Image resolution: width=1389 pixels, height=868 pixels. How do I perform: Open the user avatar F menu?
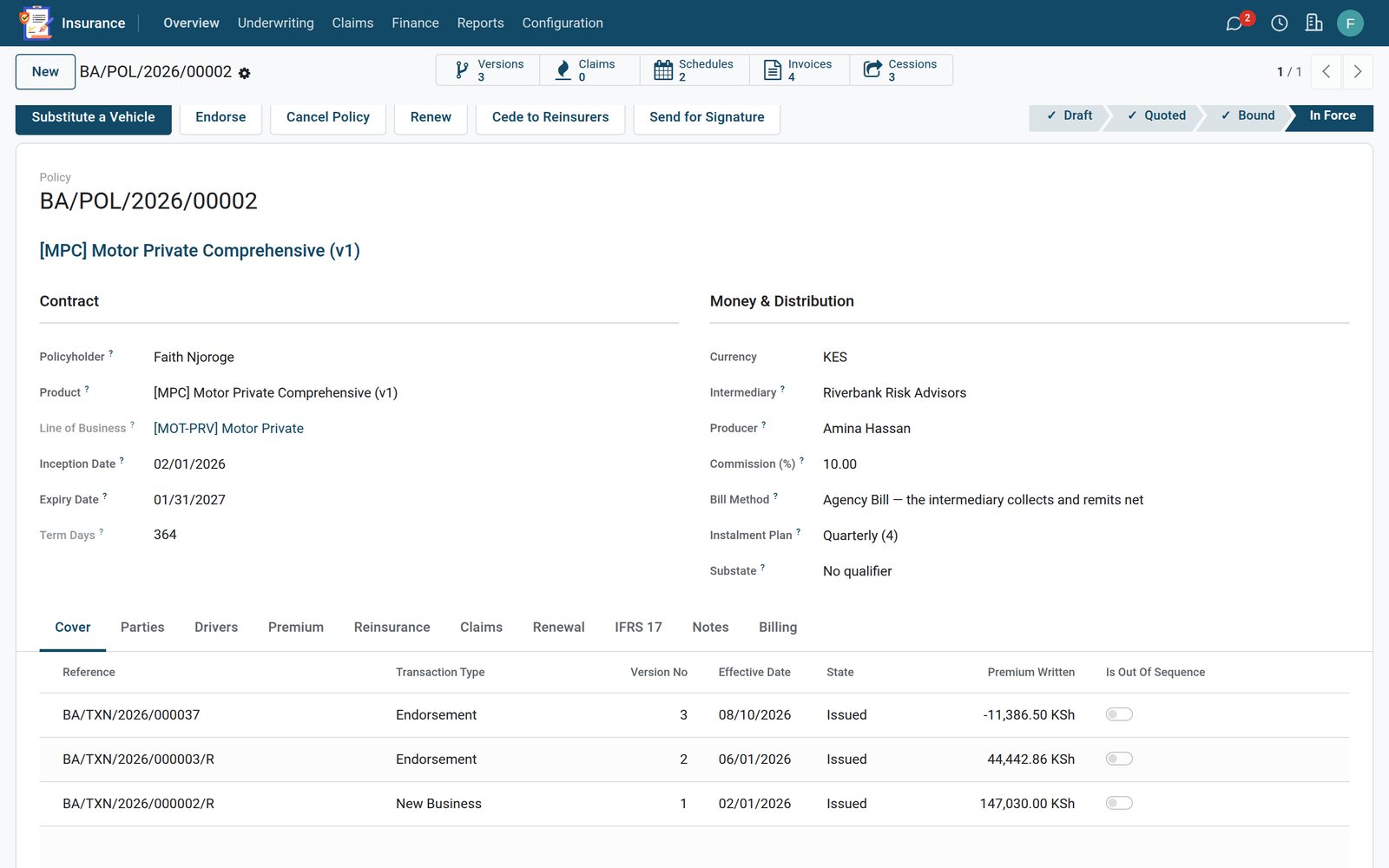[x=1350, y=23]
